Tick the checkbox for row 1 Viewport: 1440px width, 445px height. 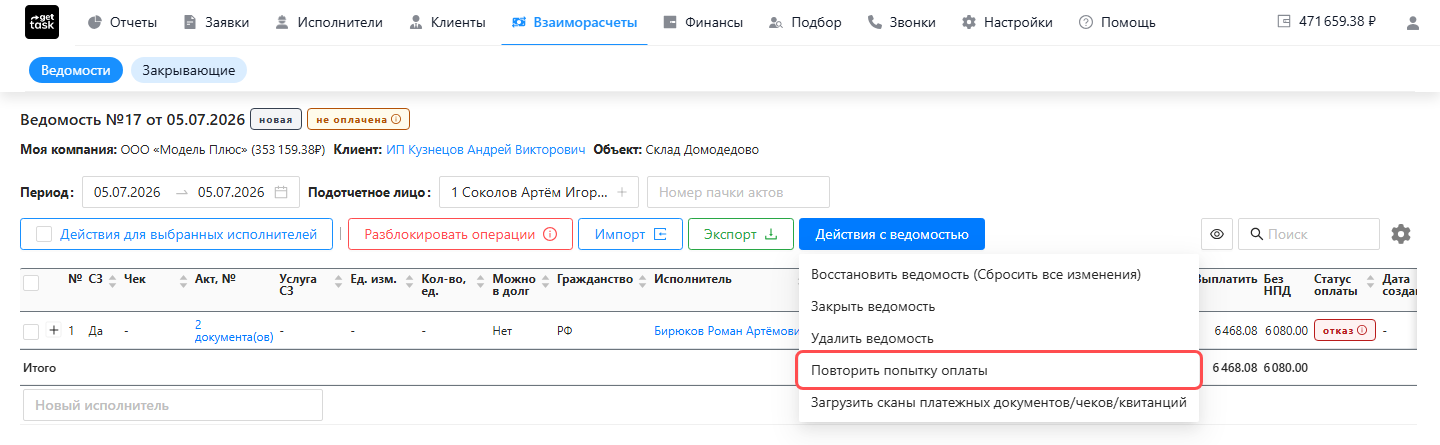(31, 331)
